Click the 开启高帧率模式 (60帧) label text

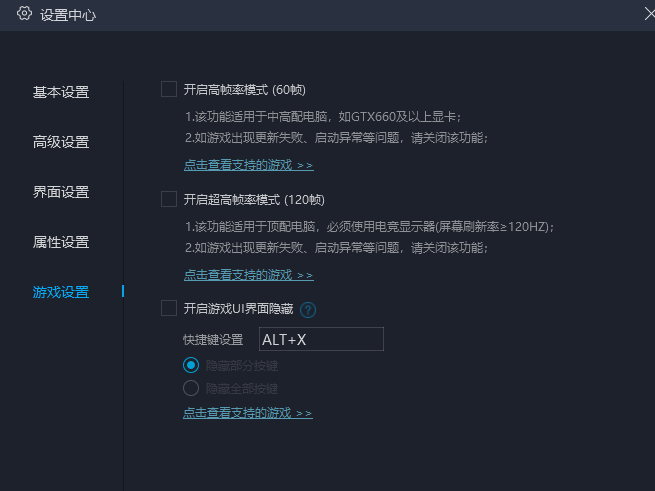(245, 90)
